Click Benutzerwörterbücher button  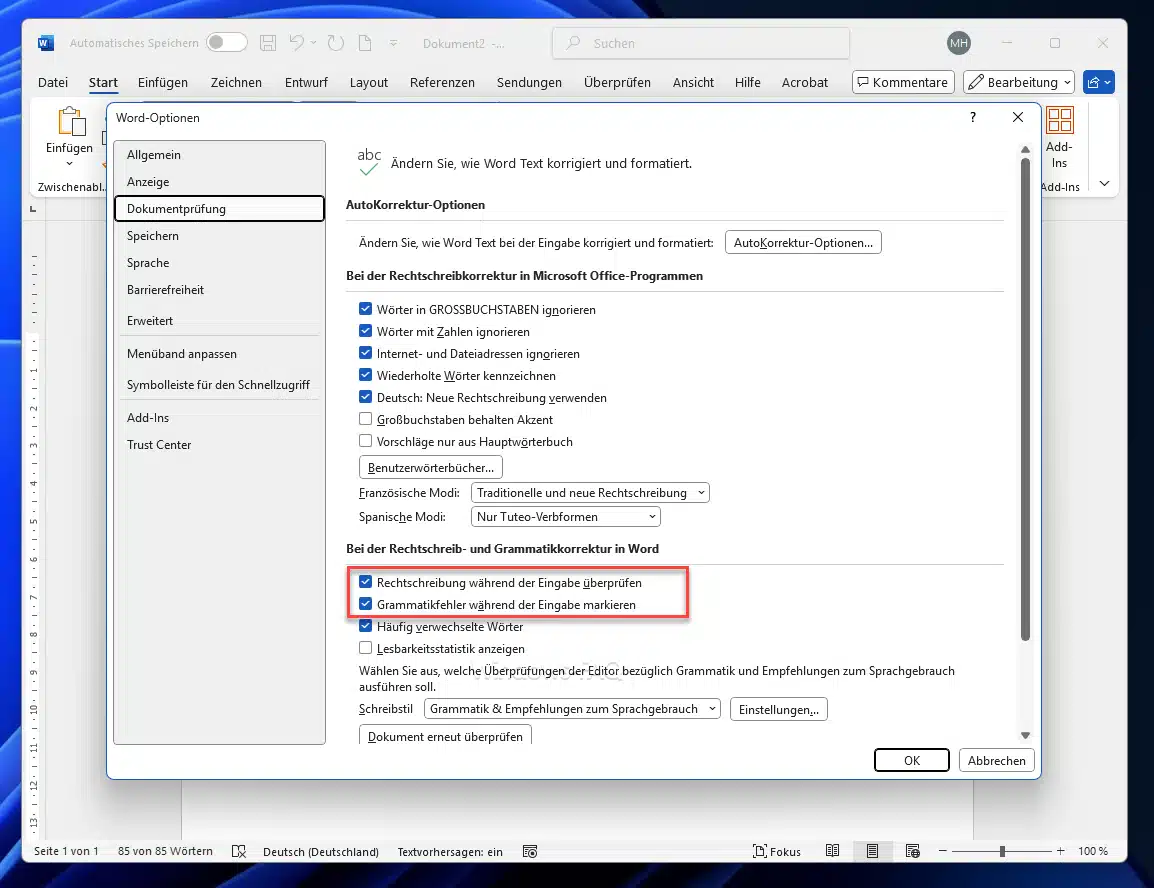pos(431,467)
